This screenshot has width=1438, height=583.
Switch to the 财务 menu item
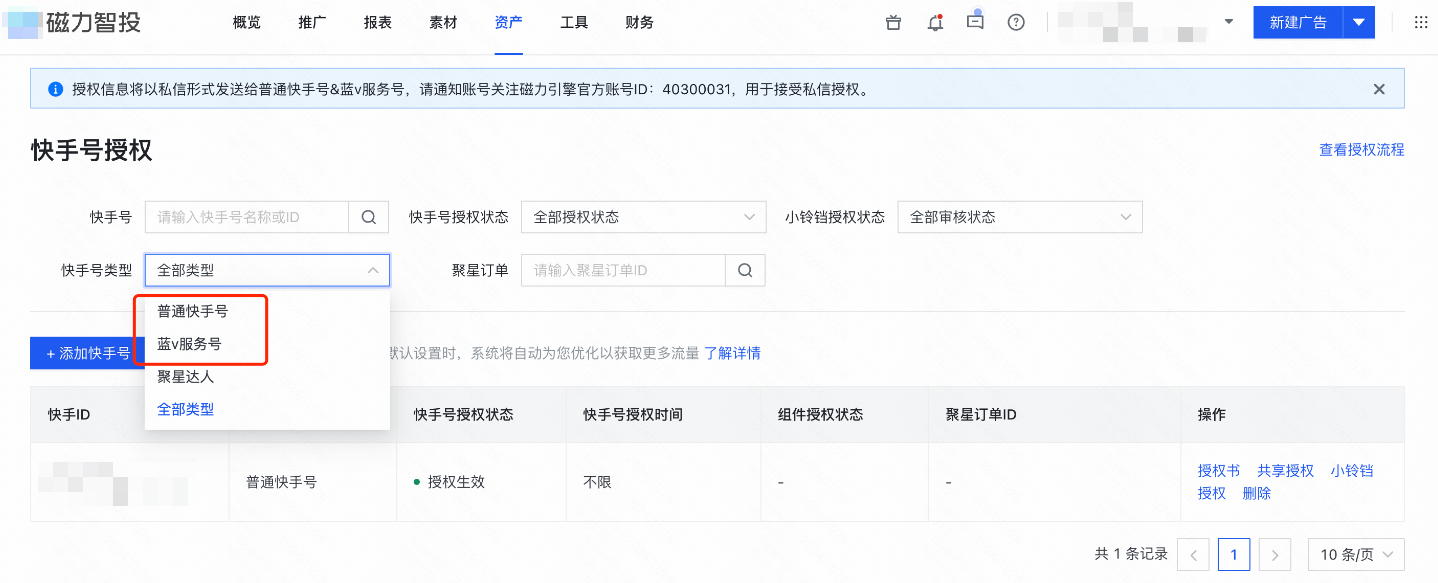[639, 22]
